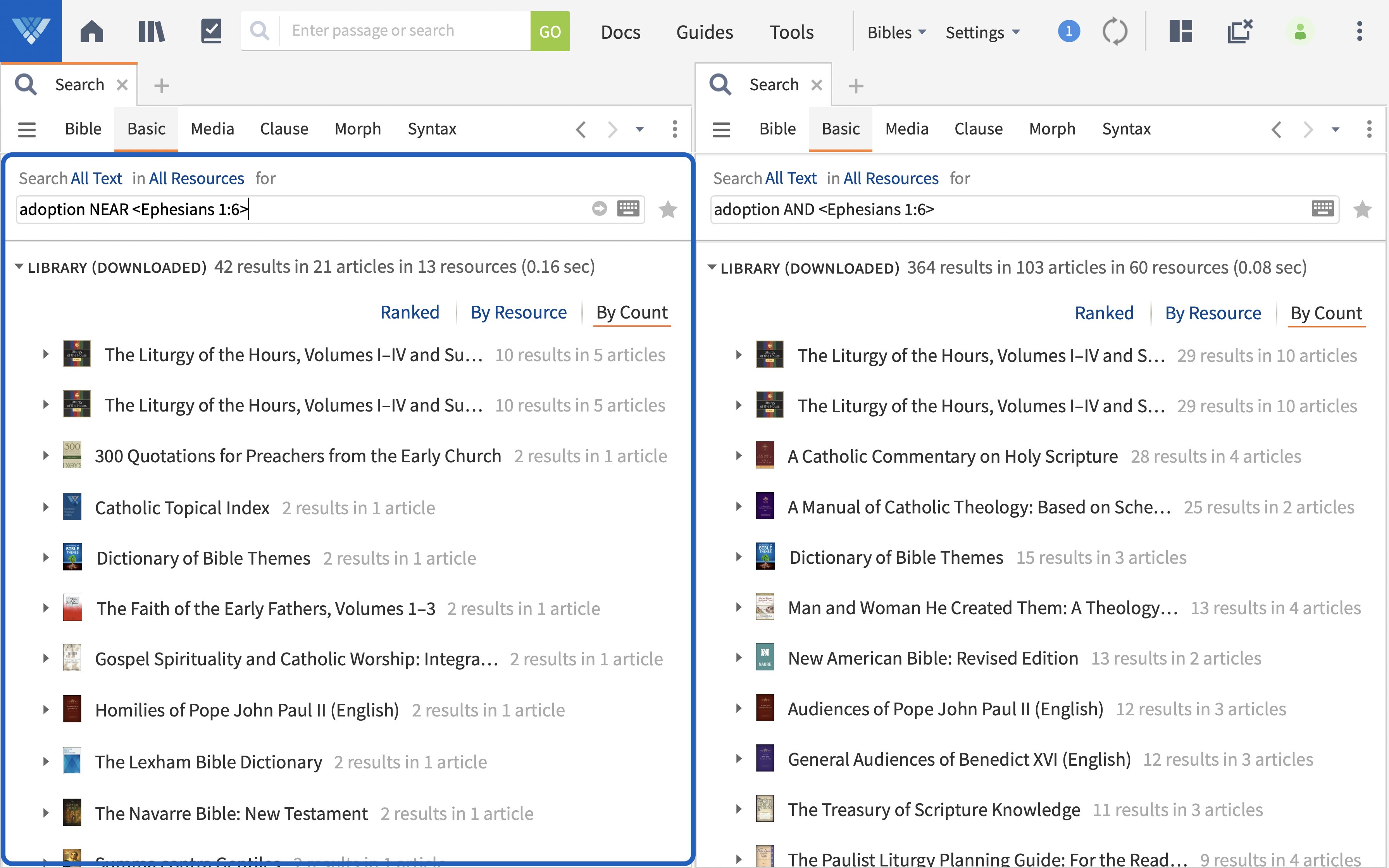
Task: Expand New American Bible: Revised Edition
Action: point(739,658)
